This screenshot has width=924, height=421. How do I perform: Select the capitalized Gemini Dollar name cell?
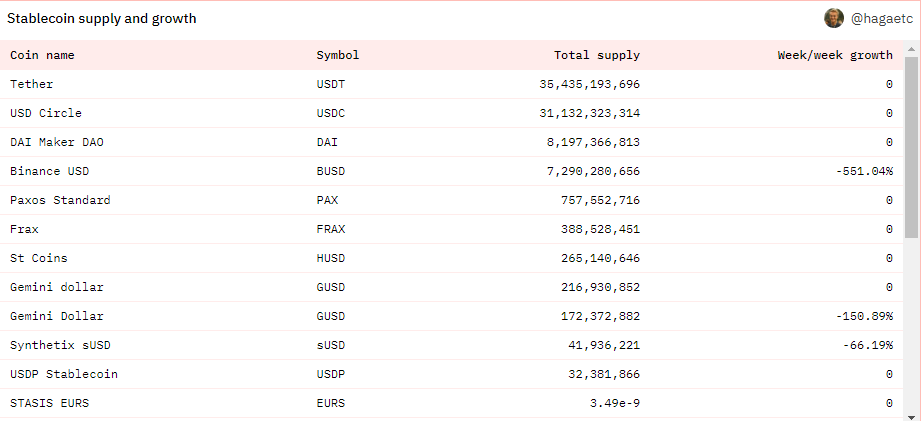click(57, 316)
